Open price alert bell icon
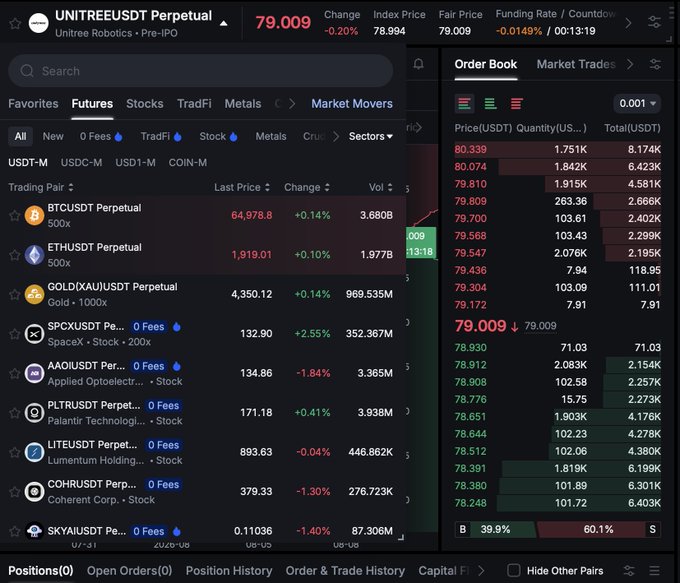This screenshot has height=583, width=680. click(x=418, y=64)
